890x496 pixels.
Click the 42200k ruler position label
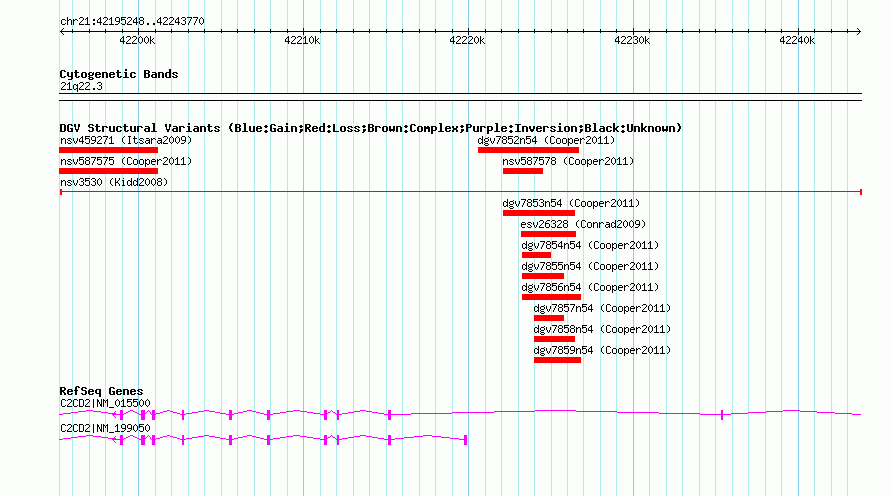point(137,40)
